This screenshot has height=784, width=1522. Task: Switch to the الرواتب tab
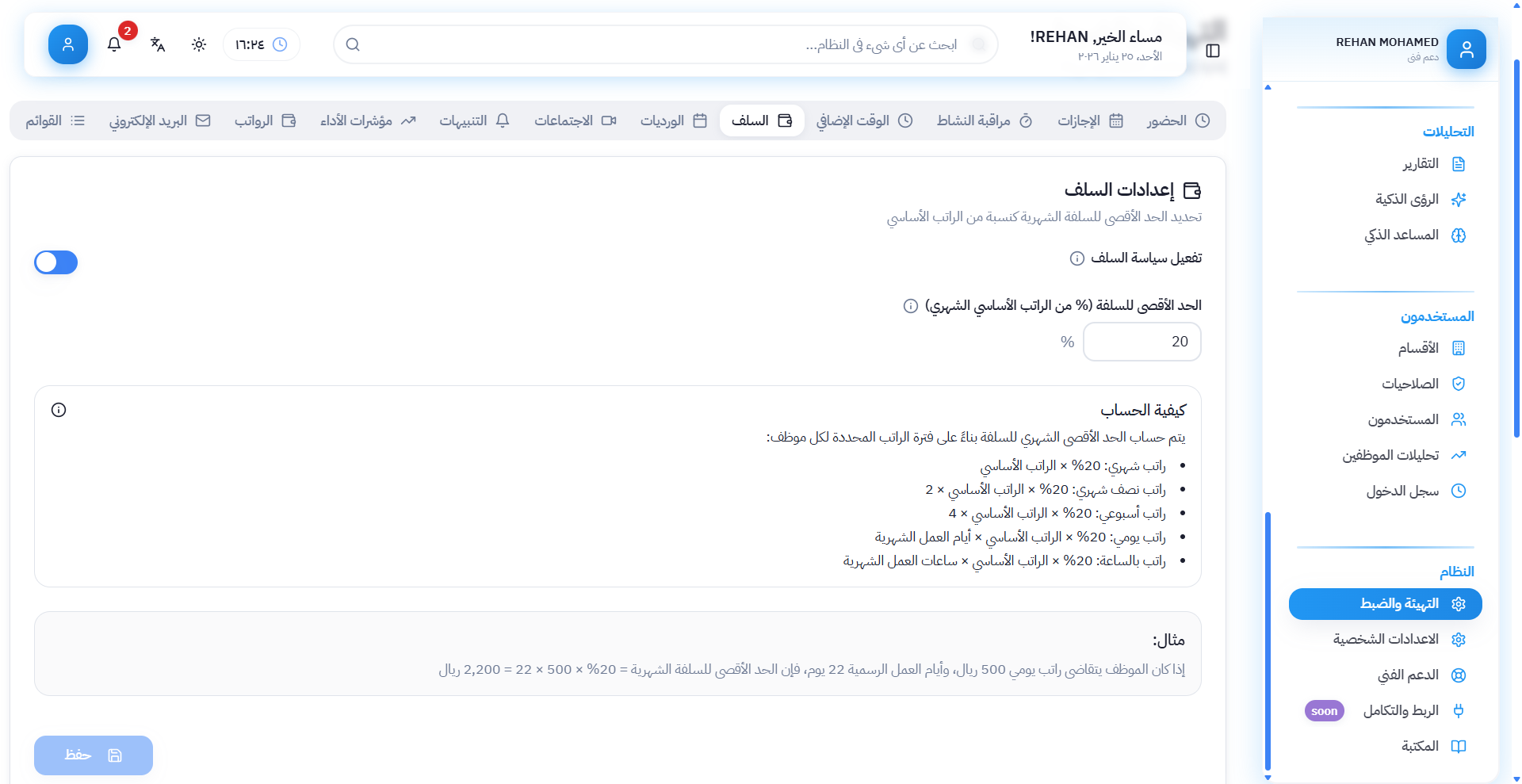265,120
